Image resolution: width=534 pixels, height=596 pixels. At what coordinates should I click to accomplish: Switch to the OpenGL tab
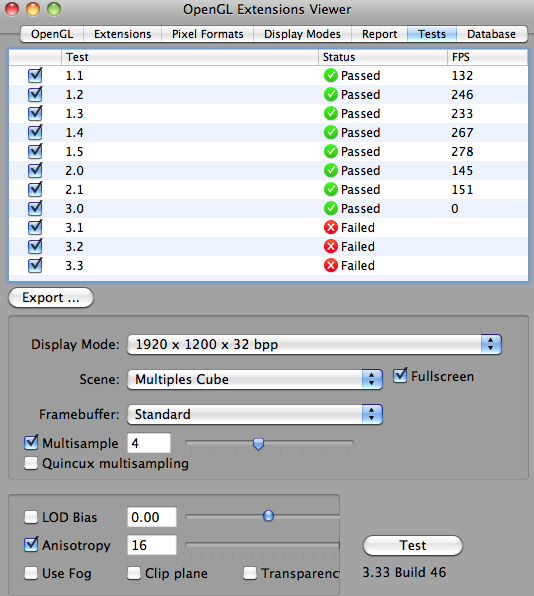(52, 34)
